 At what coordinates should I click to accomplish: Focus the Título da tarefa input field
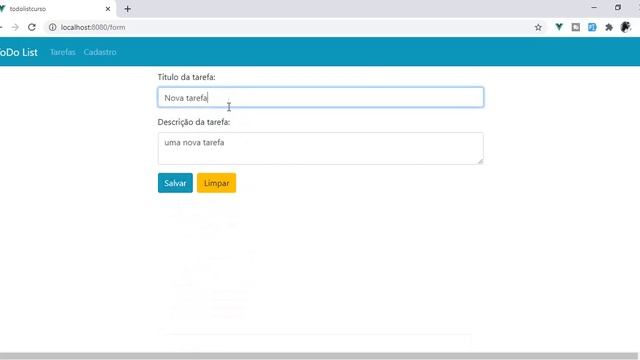[321, 98]
